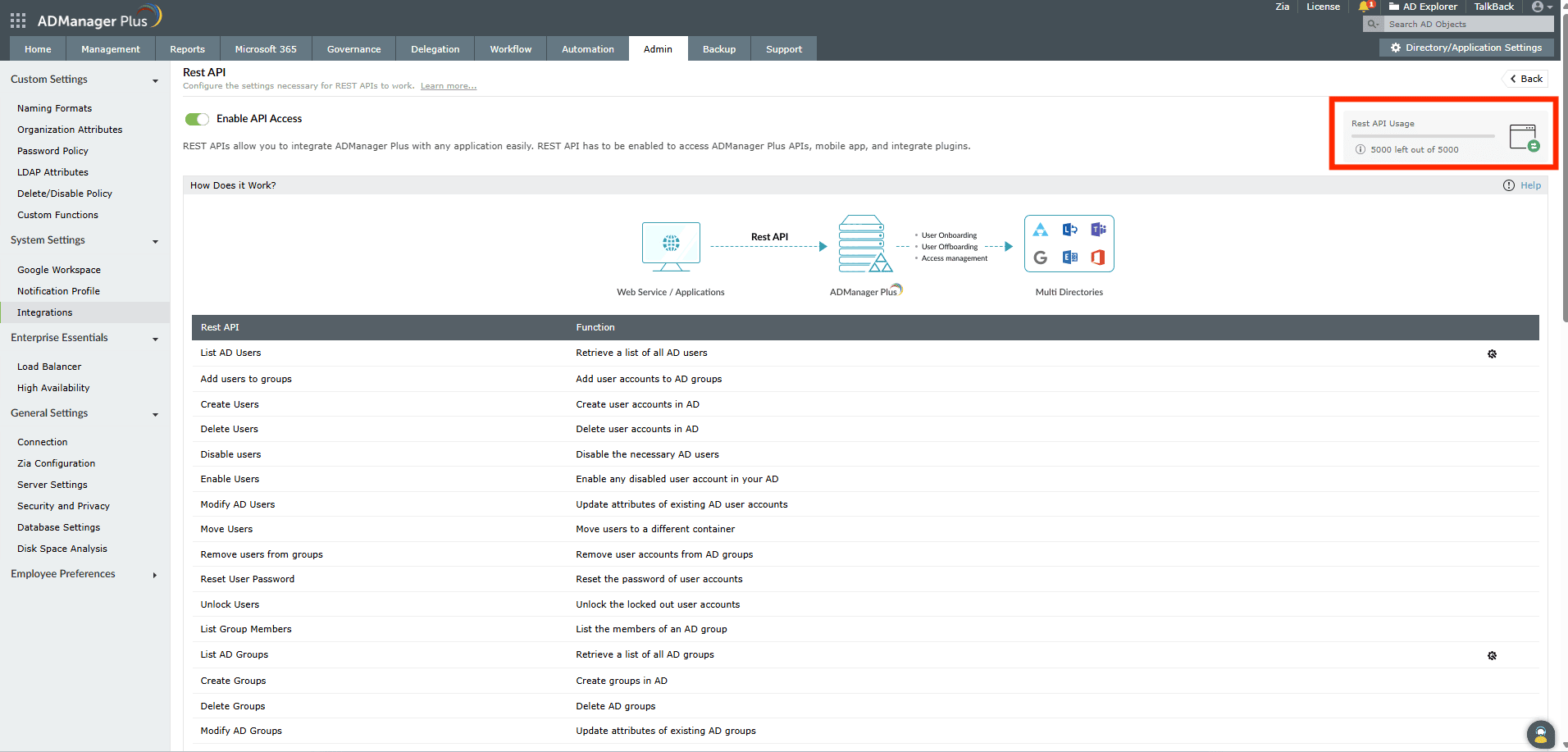
Task: Open the Management tab
Action: (111, 49)
